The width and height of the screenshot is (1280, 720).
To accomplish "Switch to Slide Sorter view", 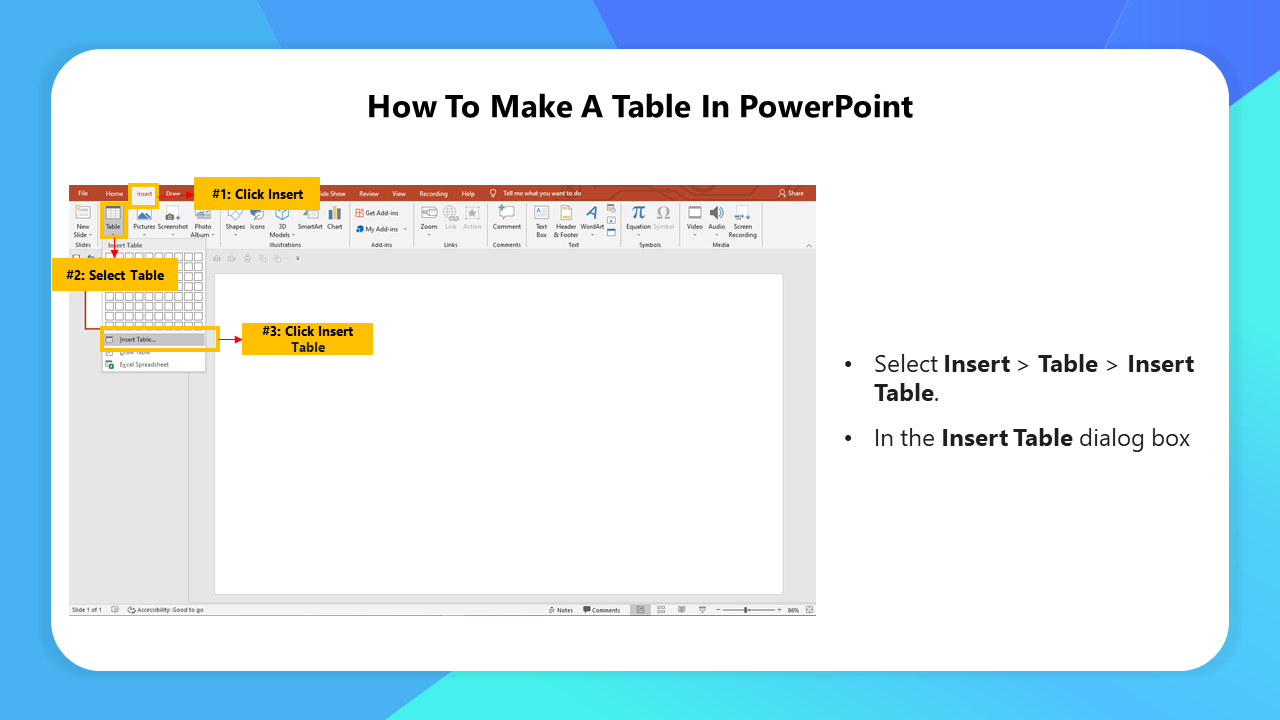I will pyautogui.click(x=661, y=610).
